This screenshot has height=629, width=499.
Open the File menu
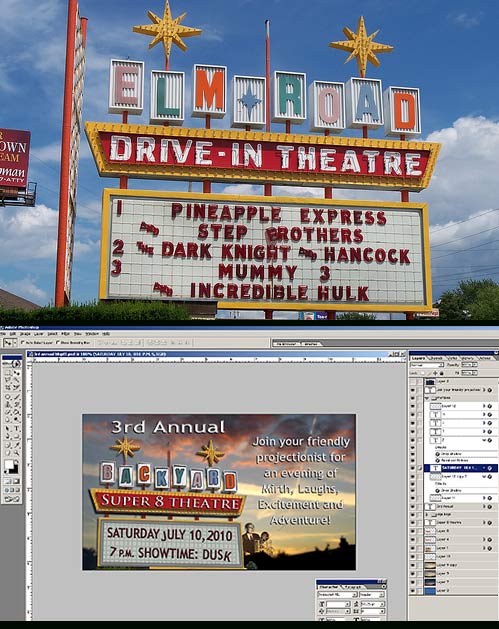(4, 334)
